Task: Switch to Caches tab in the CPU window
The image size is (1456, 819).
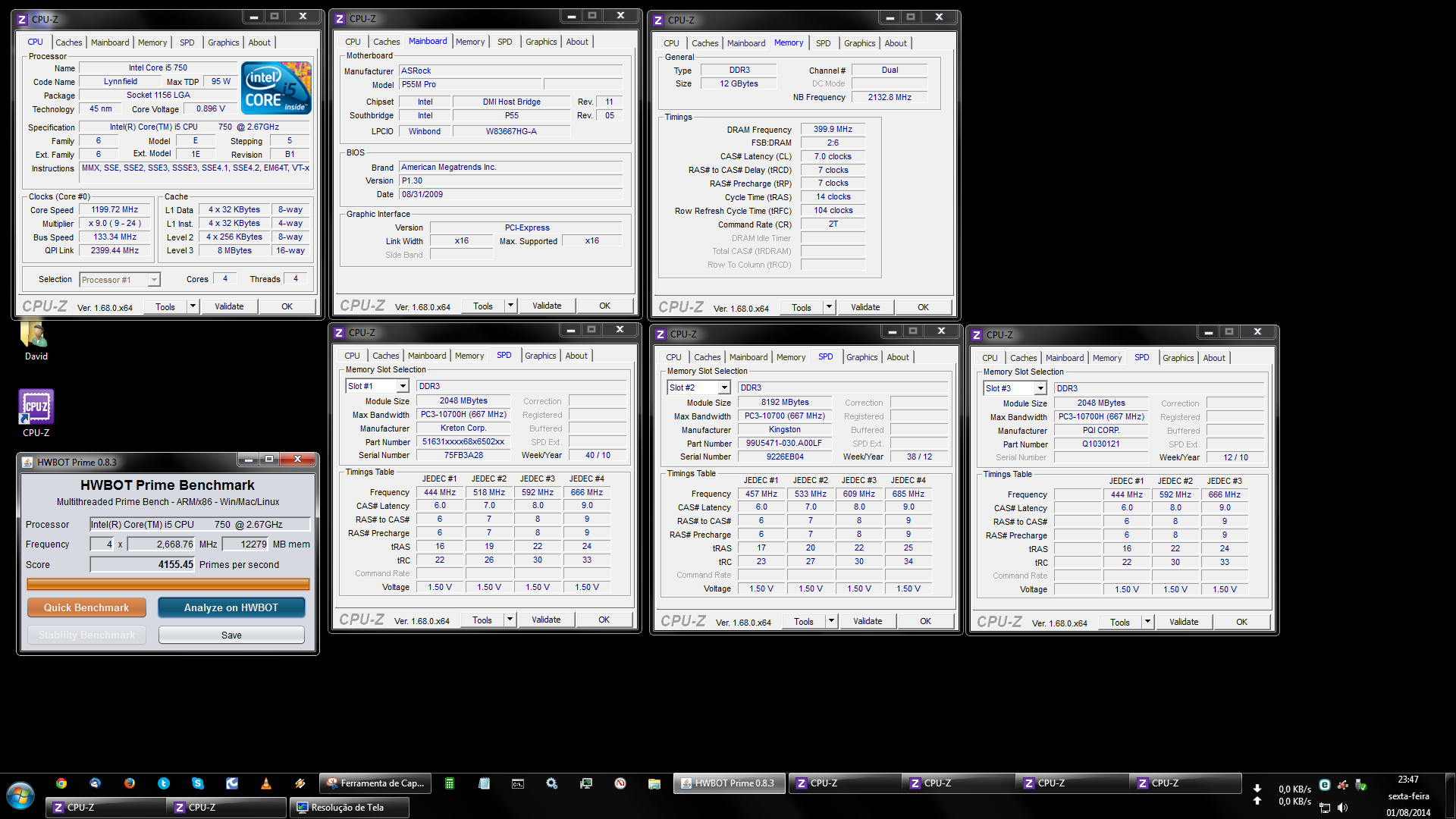Action: [x=68, y=42]
